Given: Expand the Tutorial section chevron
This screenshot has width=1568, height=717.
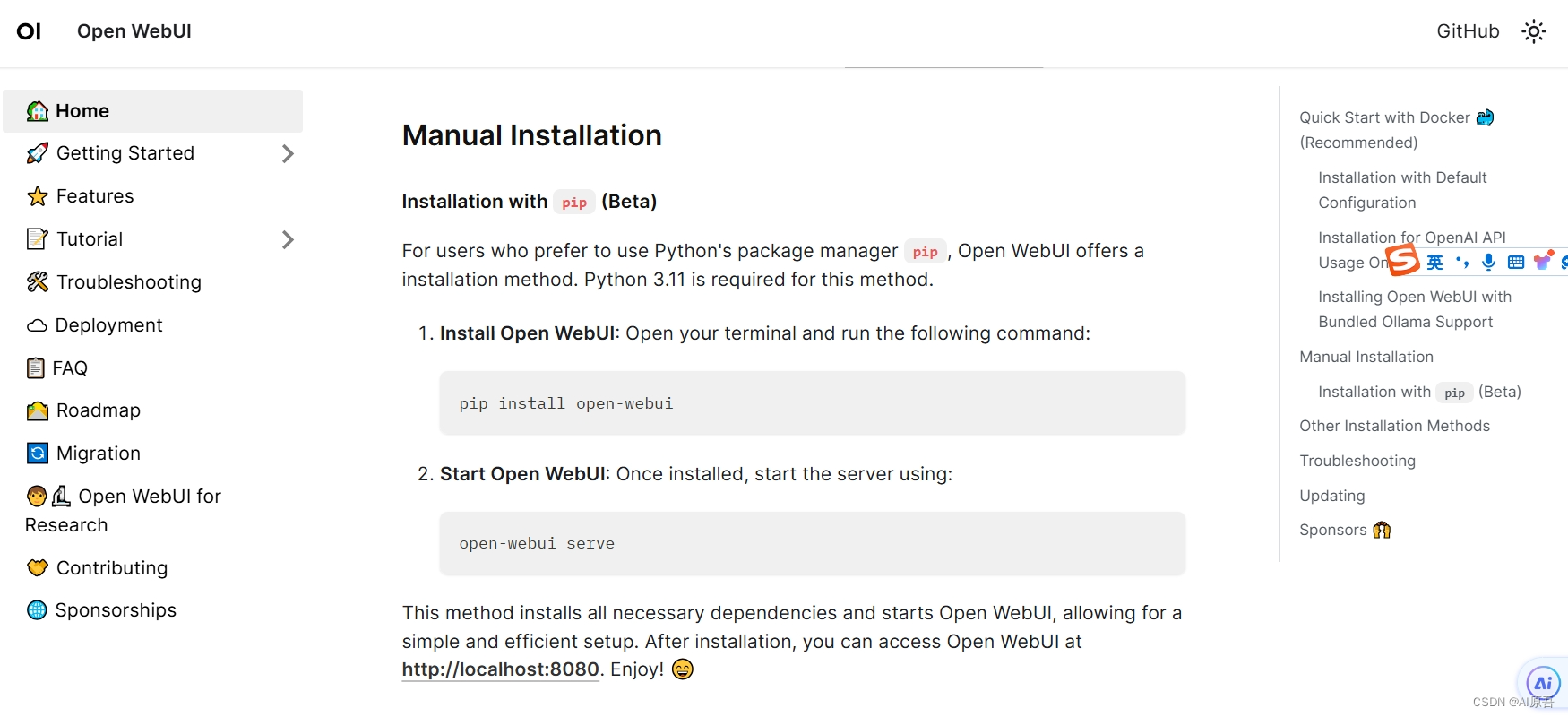Looking at the screenshot, I should (288, 239).
